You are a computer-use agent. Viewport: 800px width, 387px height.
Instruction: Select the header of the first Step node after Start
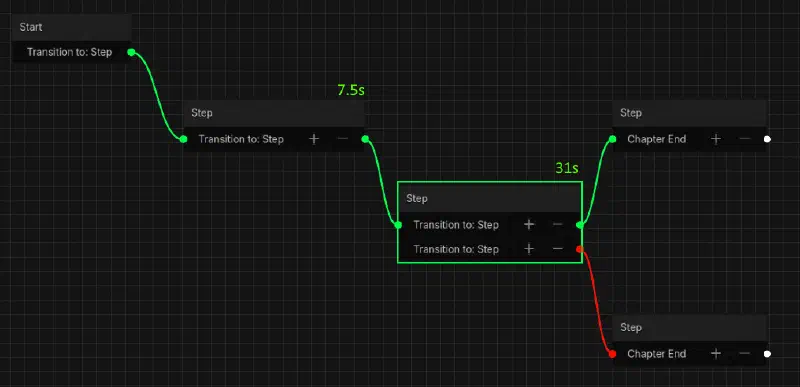click(x=274, y=113)
